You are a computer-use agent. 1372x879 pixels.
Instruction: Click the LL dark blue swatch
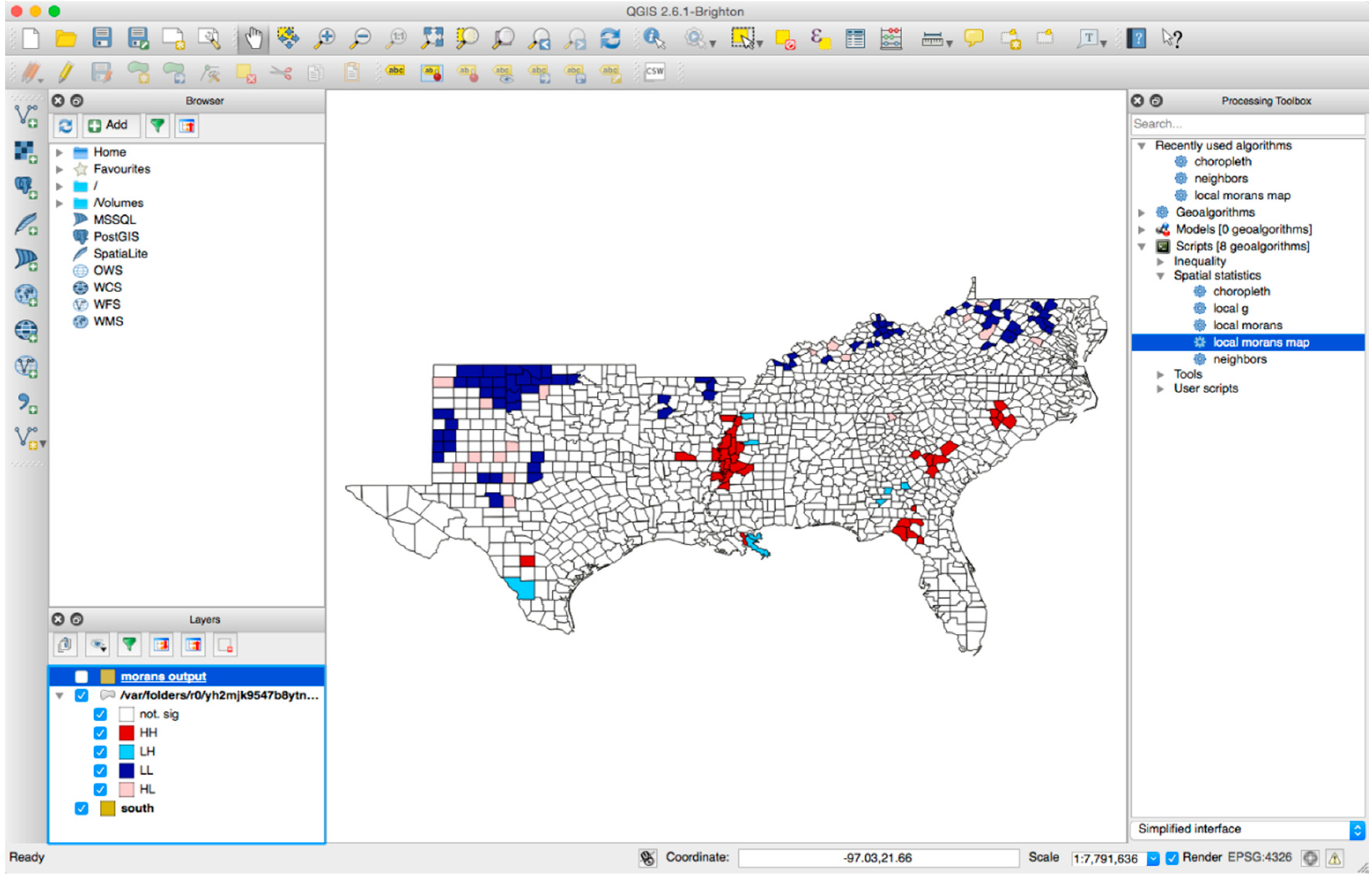click(126, 771)
